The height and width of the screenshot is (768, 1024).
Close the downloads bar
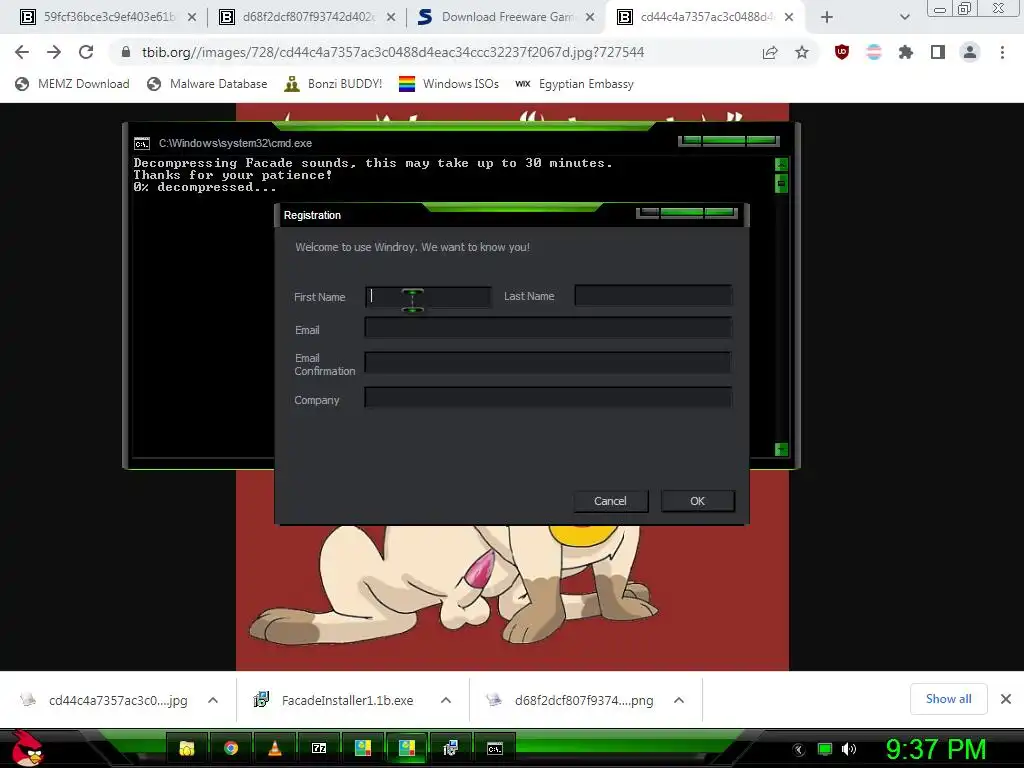pyautogui.click(x=1006, y=699)
